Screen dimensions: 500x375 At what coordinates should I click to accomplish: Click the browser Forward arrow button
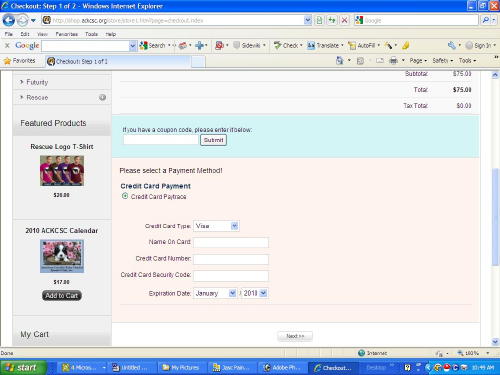[x=22, y=21]
